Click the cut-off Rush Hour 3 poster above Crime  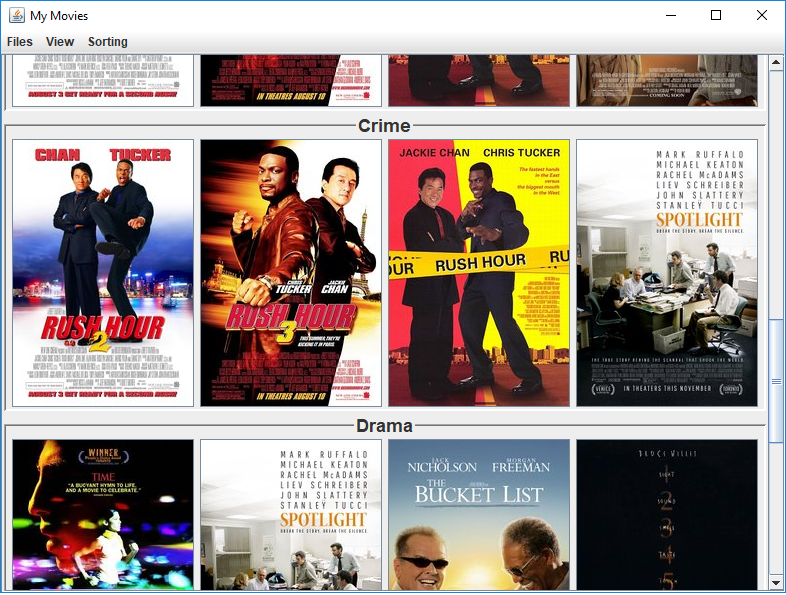pos(291,81)
